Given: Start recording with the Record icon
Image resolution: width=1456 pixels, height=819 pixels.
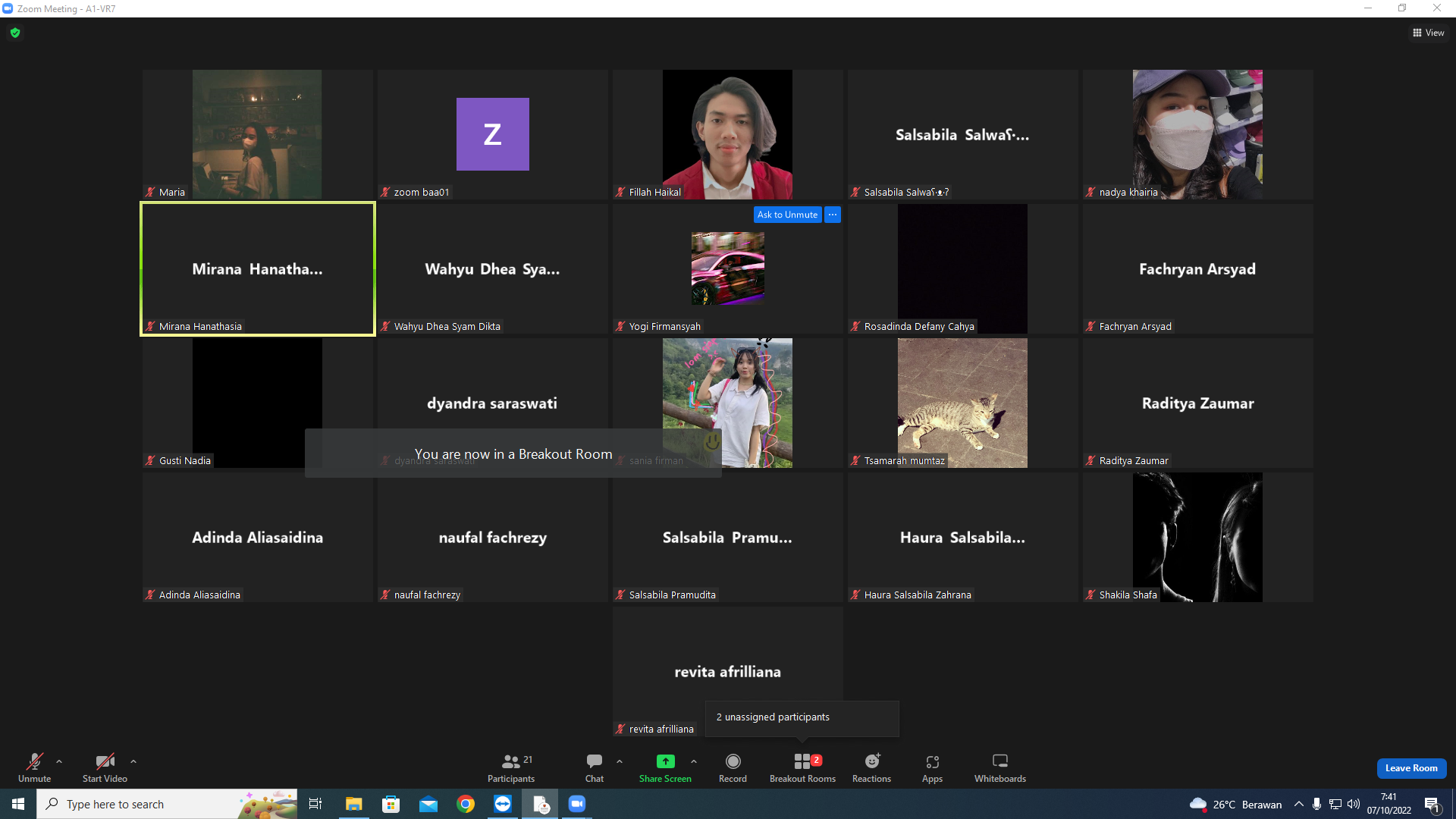Looking at the screenshot, I should [x=733, y=761].
